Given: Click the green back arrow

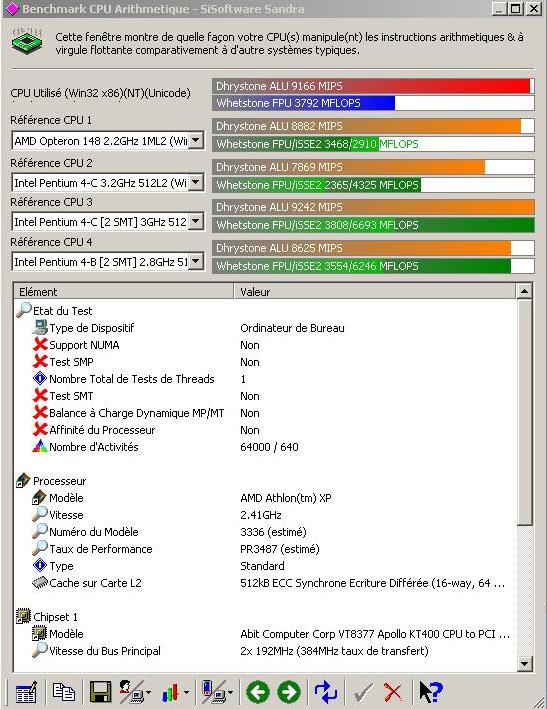Looking at the screenshot, I should pos(258,692).
